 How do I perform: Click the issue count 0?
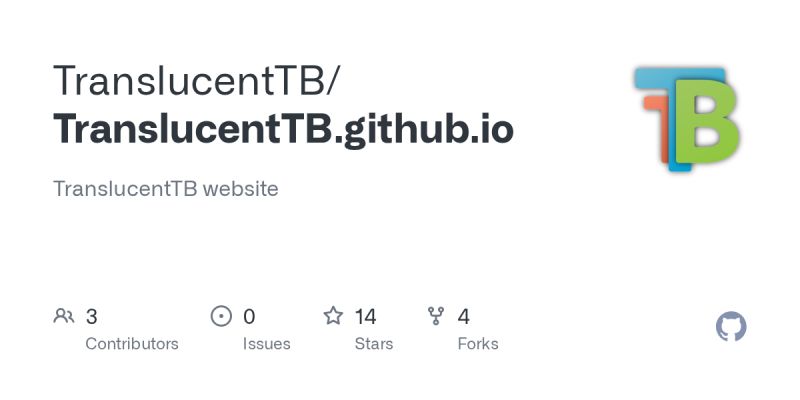click(x=249, y=317)
